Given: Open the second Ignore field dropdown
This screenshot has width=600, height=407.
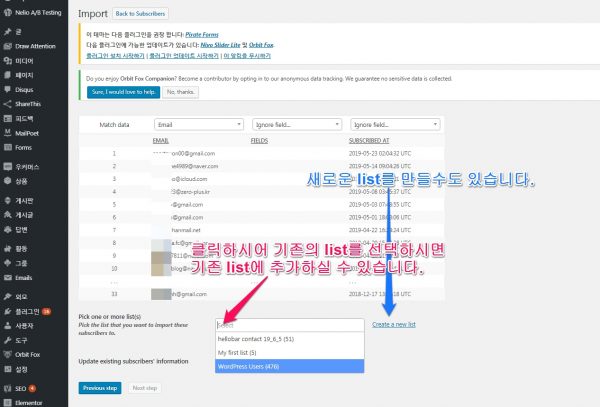Looking at the screenshot, I should pos(296,124).
